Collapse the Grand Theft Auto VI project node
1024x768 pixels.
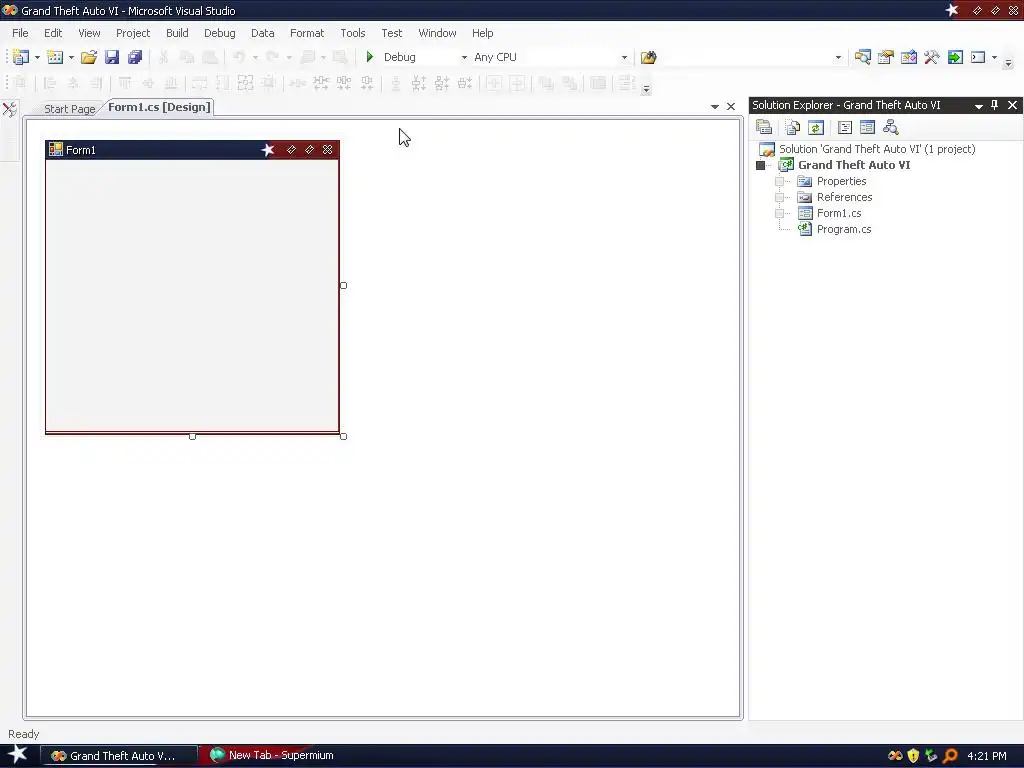click(760, 165)
